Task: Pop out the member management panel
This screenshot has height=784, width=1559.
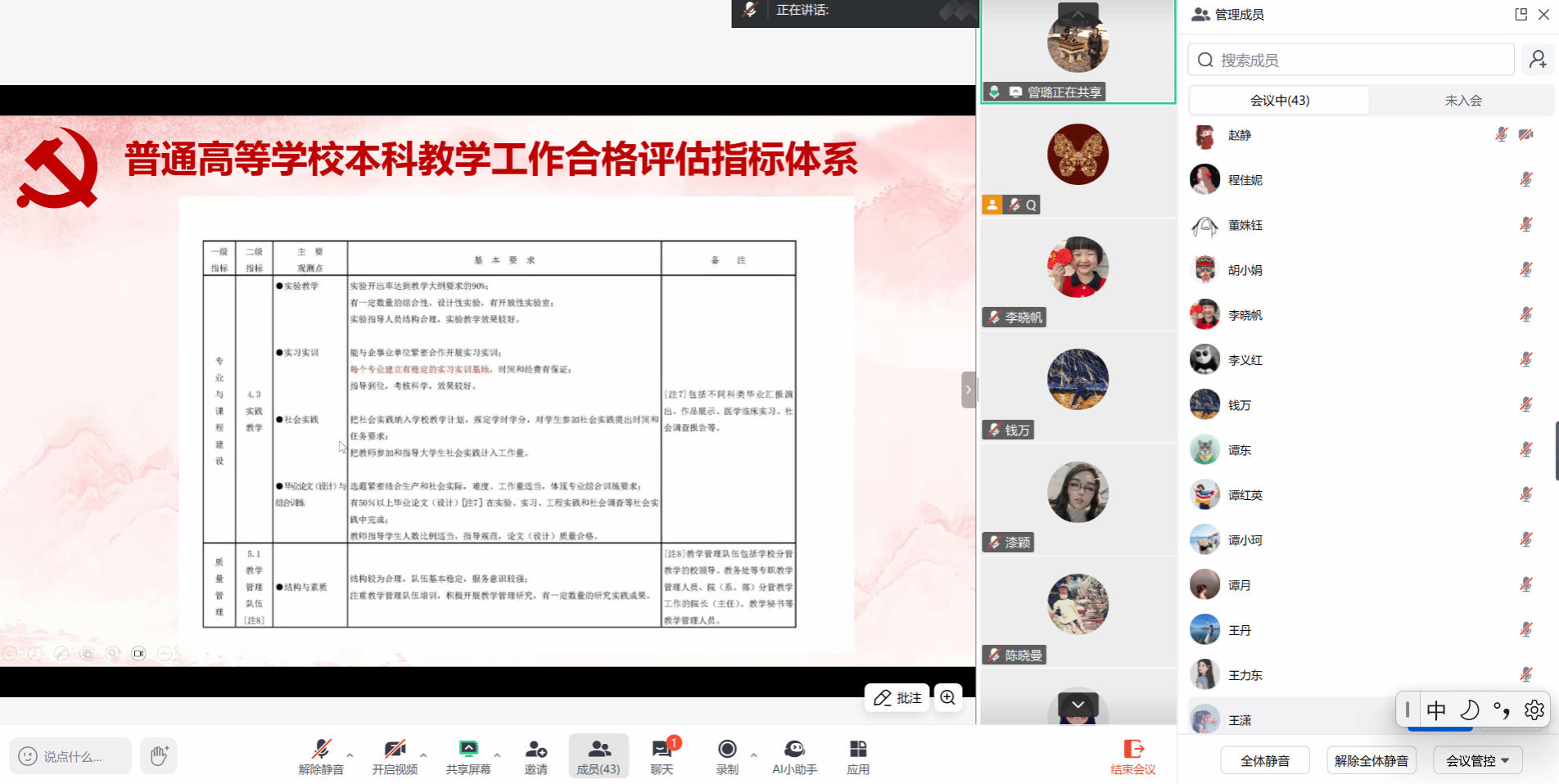Action: 1521,14
